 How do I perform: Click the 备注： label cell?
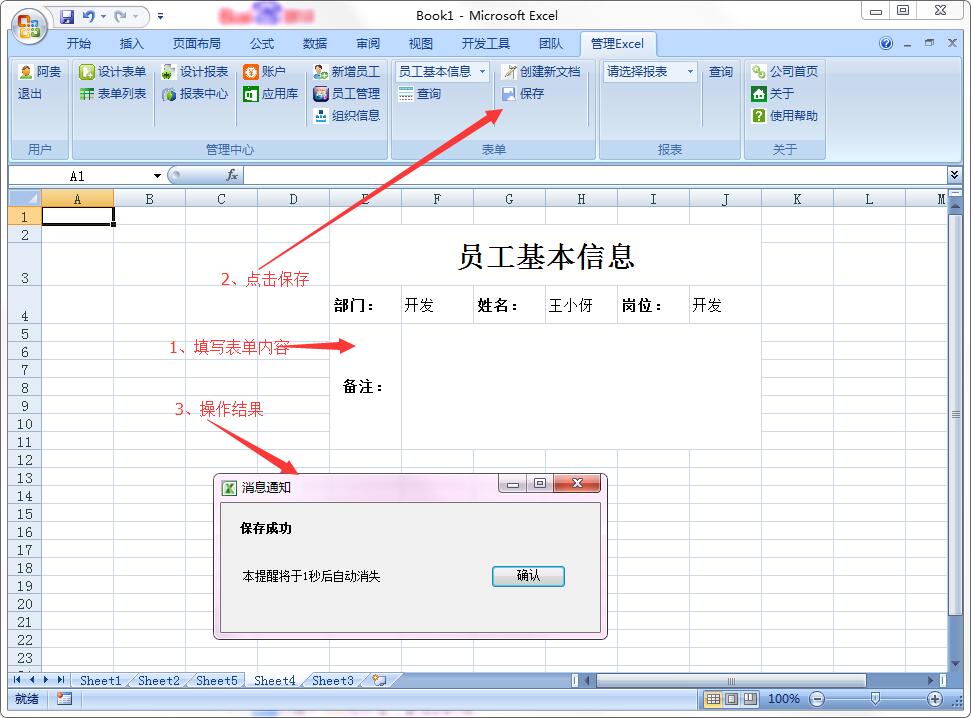point(365,388)
